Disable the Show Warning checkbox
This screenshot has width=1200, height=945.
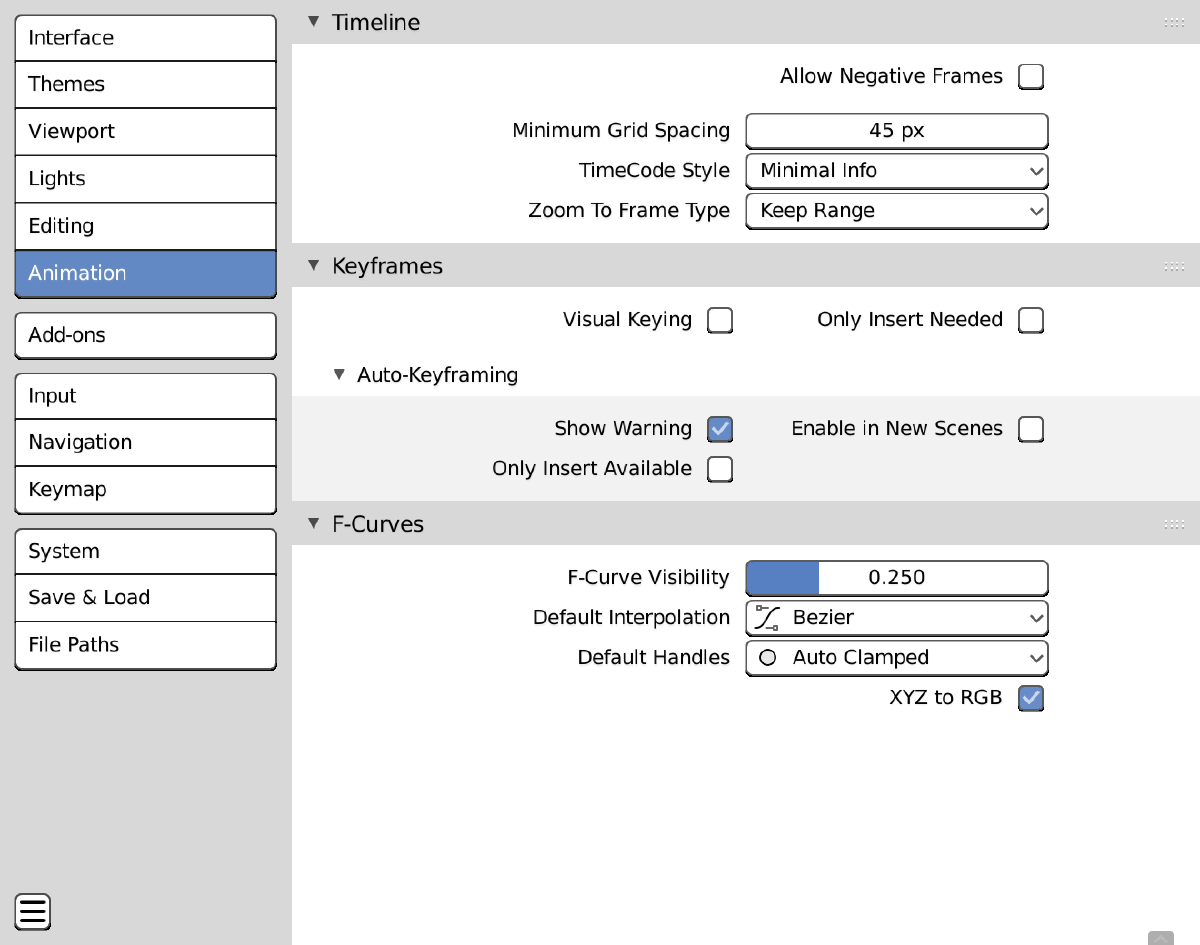click(720, 429)
